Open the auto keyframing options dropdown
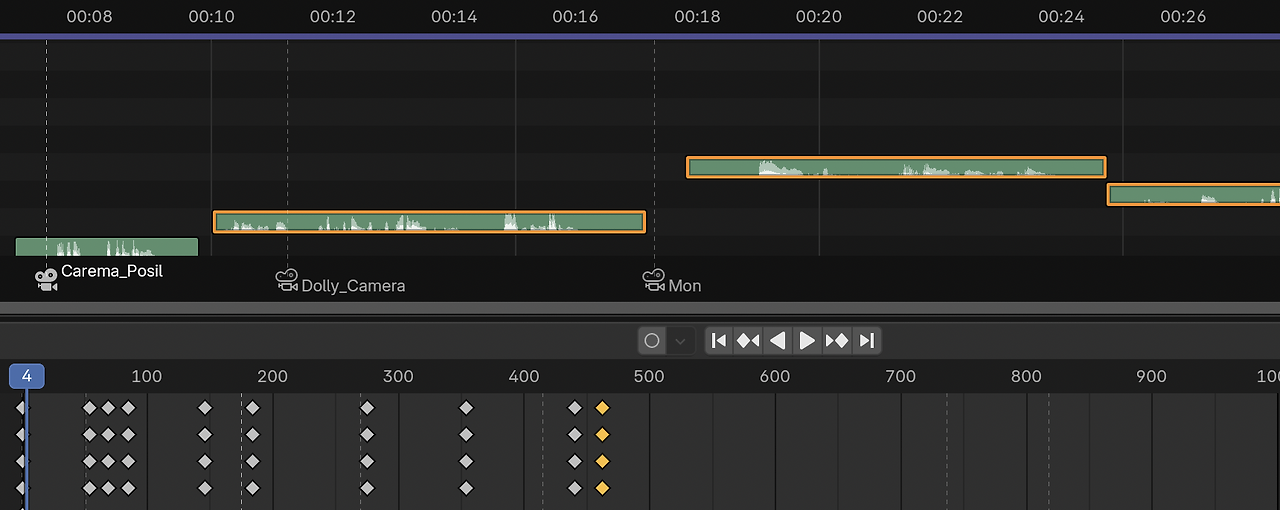The height and width of the screenshot is (510, 1280). click(x=681, y=341)
